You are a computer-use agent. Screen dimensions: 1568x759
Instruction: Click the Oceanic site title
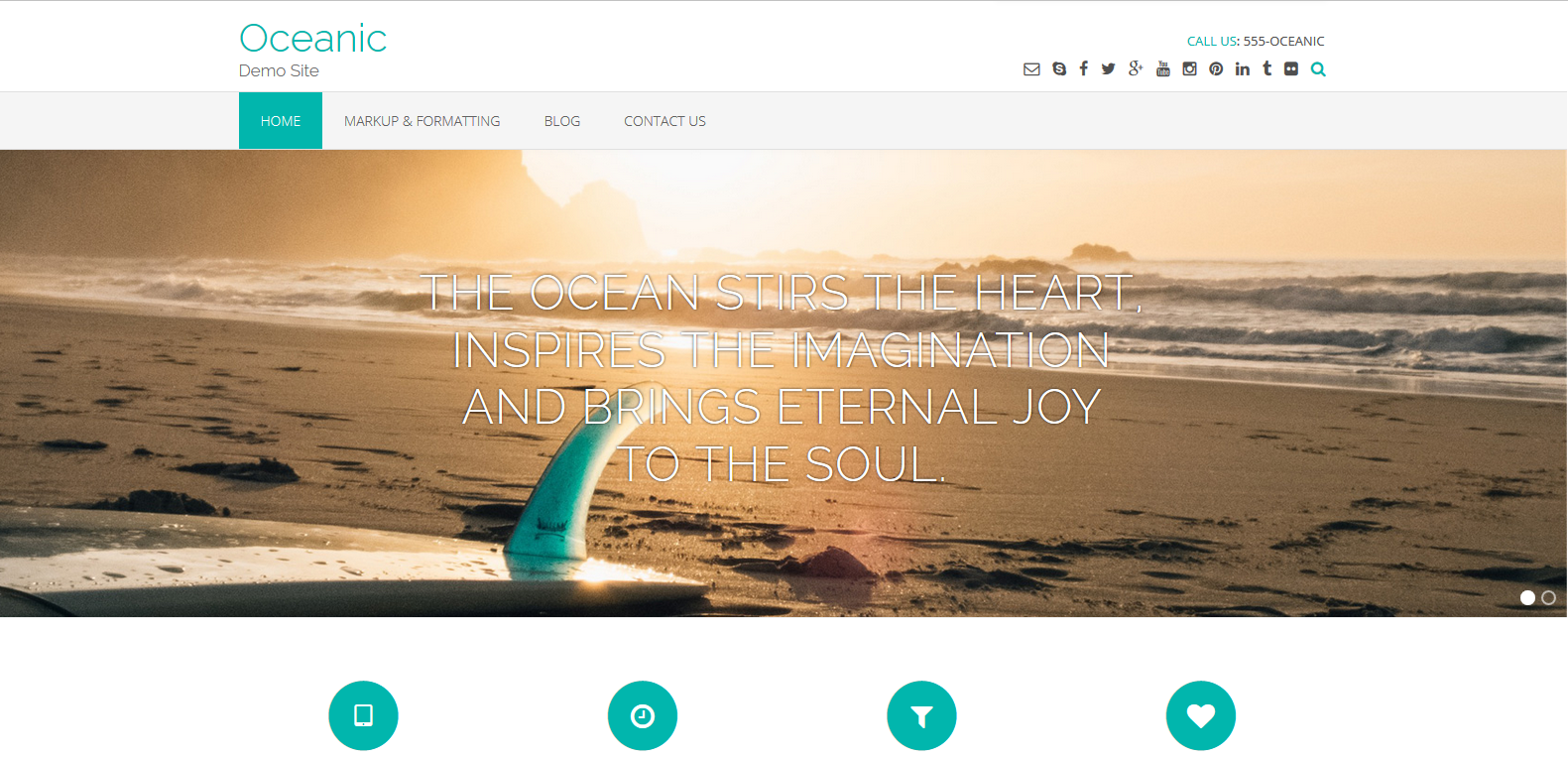click(x=312, y=39)
